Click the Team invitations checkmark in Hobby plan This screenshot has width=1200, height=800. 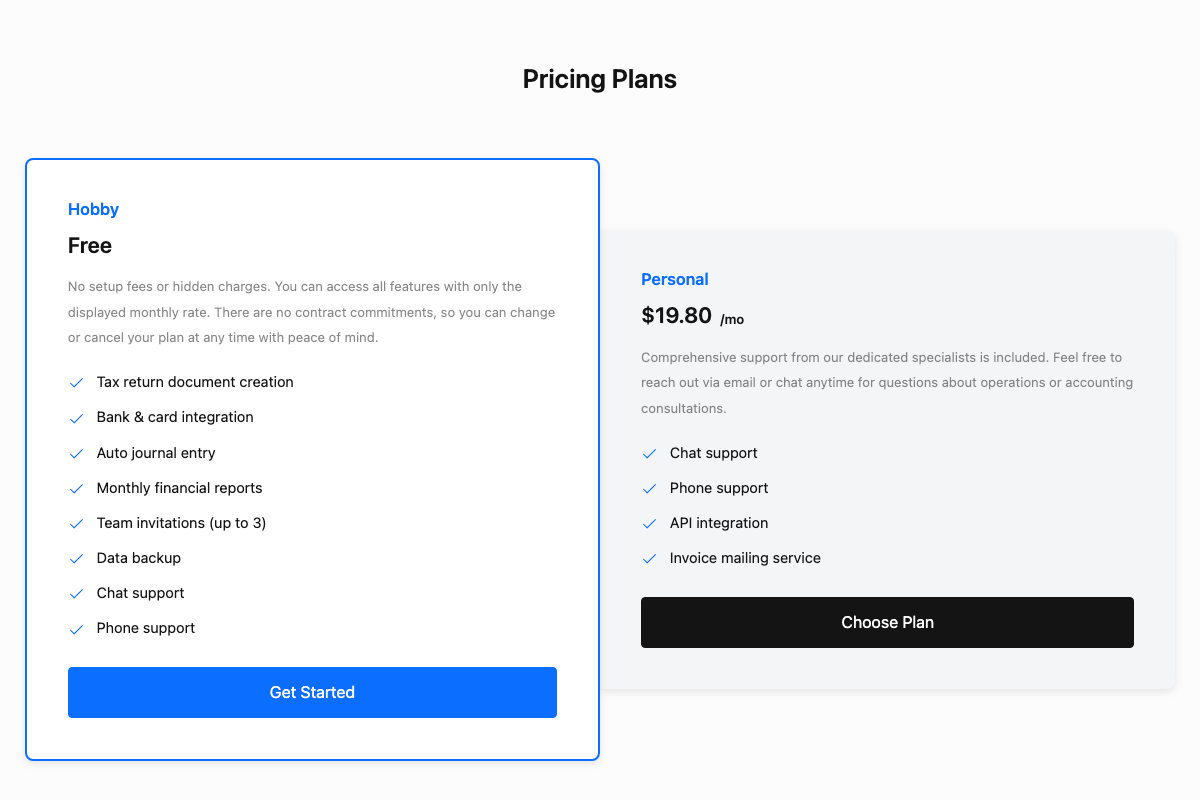pyautogui.click(x=76, y=523)
